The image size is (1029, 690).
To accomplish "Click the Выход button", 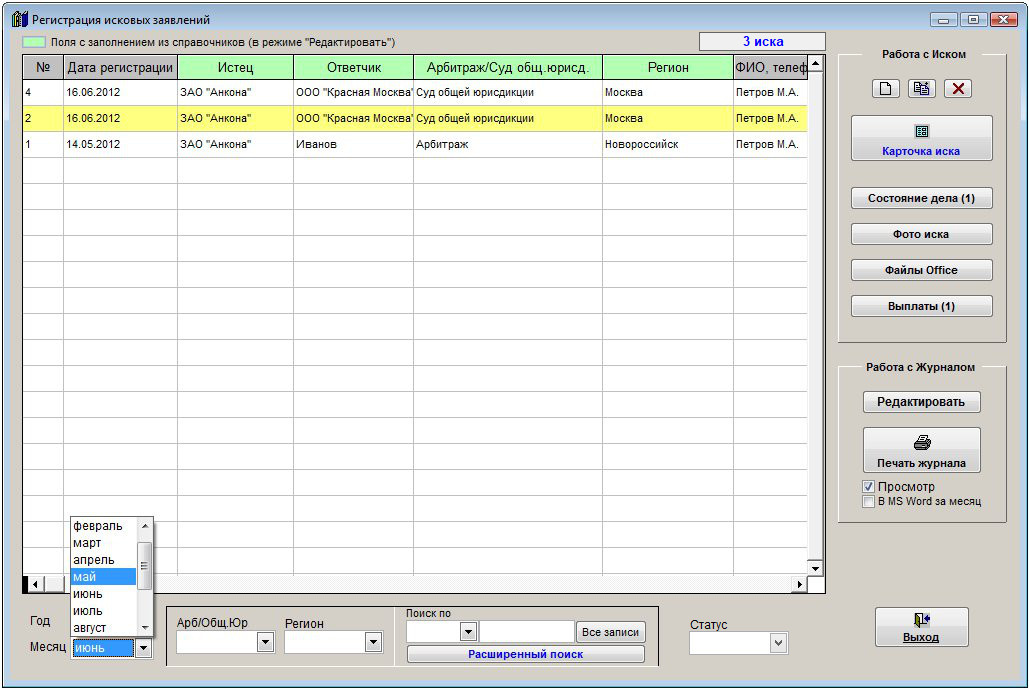I will click(921, 627).
